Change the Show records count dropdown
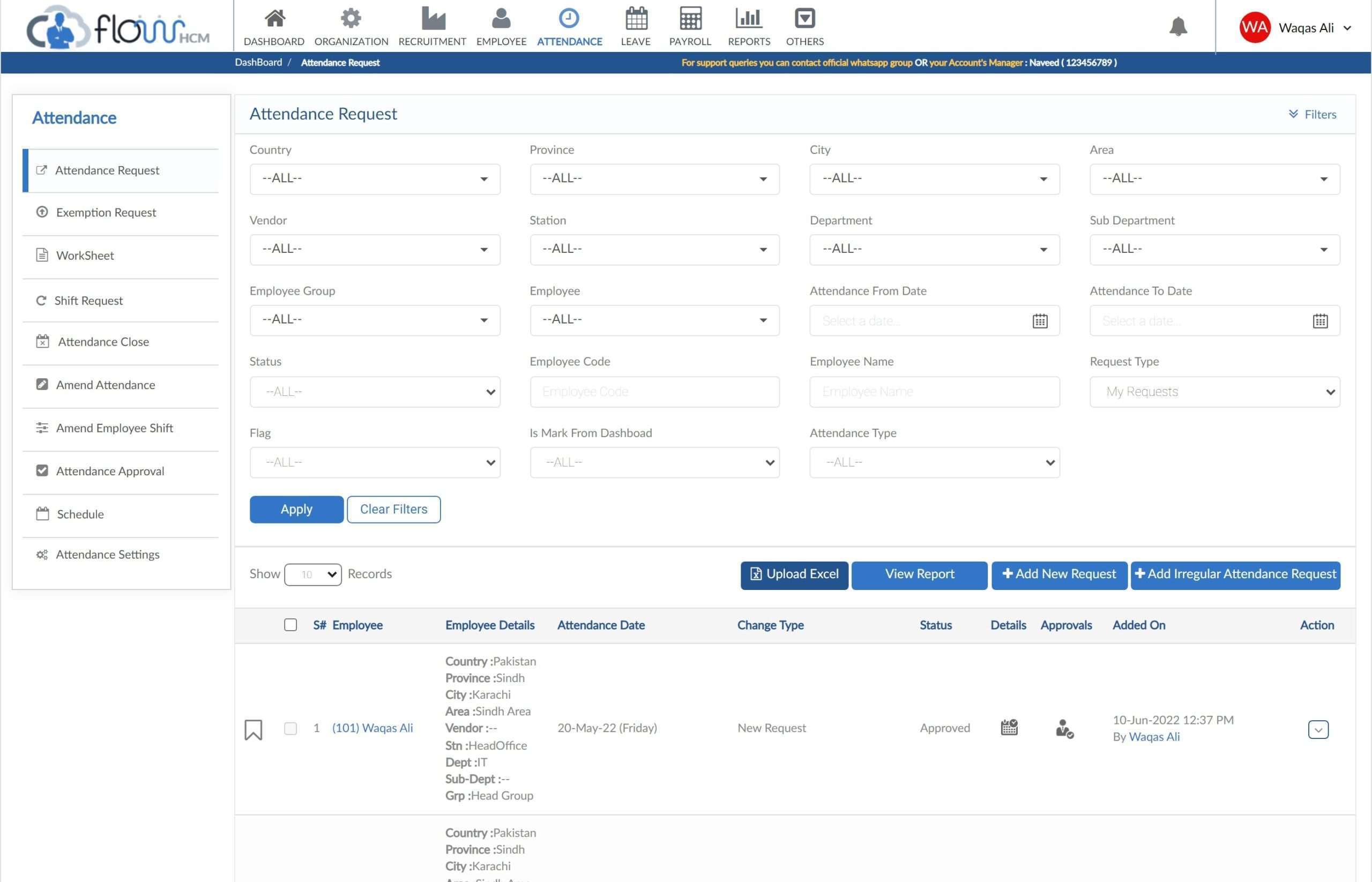 [313, 574]
